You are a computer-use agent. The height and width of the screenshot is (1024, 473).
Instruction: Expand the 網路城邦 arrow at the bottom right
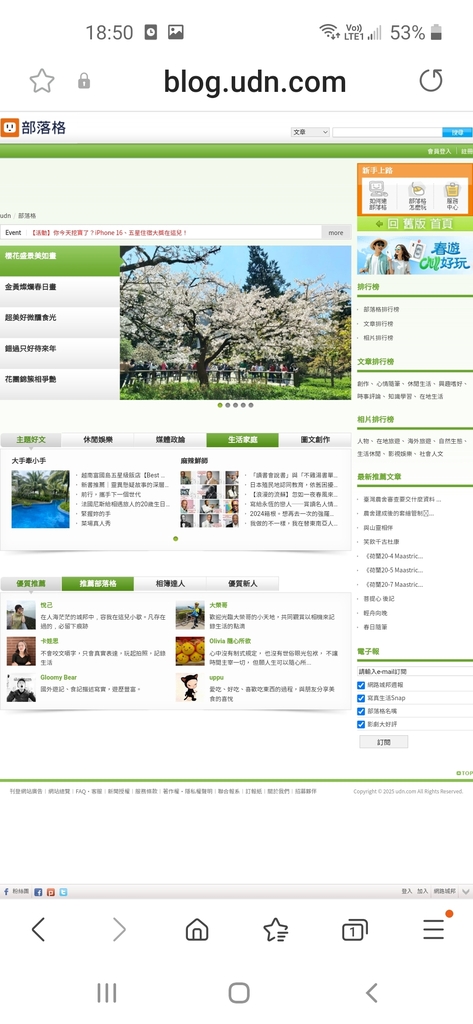point(466,891)
